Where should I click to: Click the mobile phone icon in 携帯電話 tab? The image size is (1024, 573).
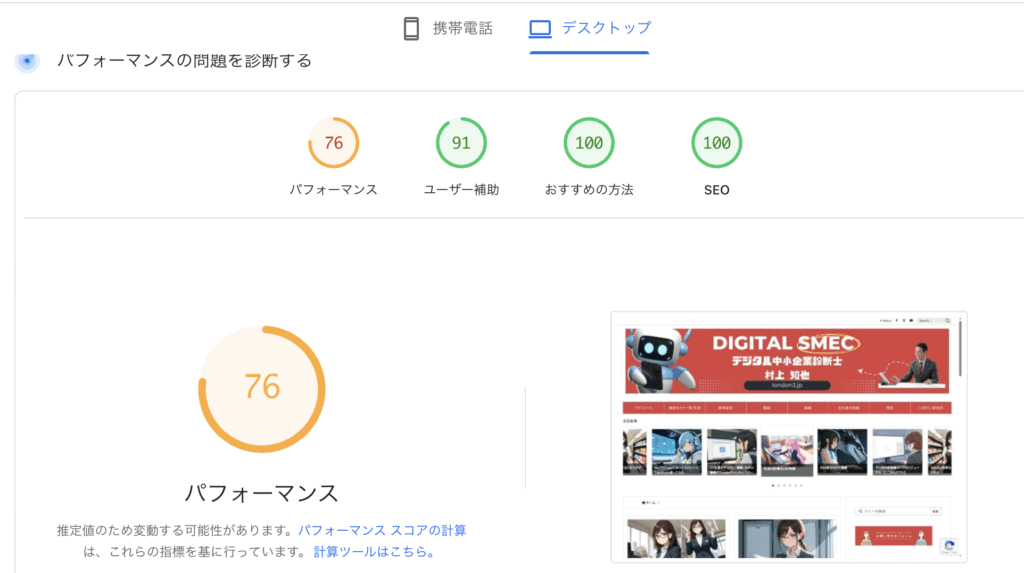411,29
